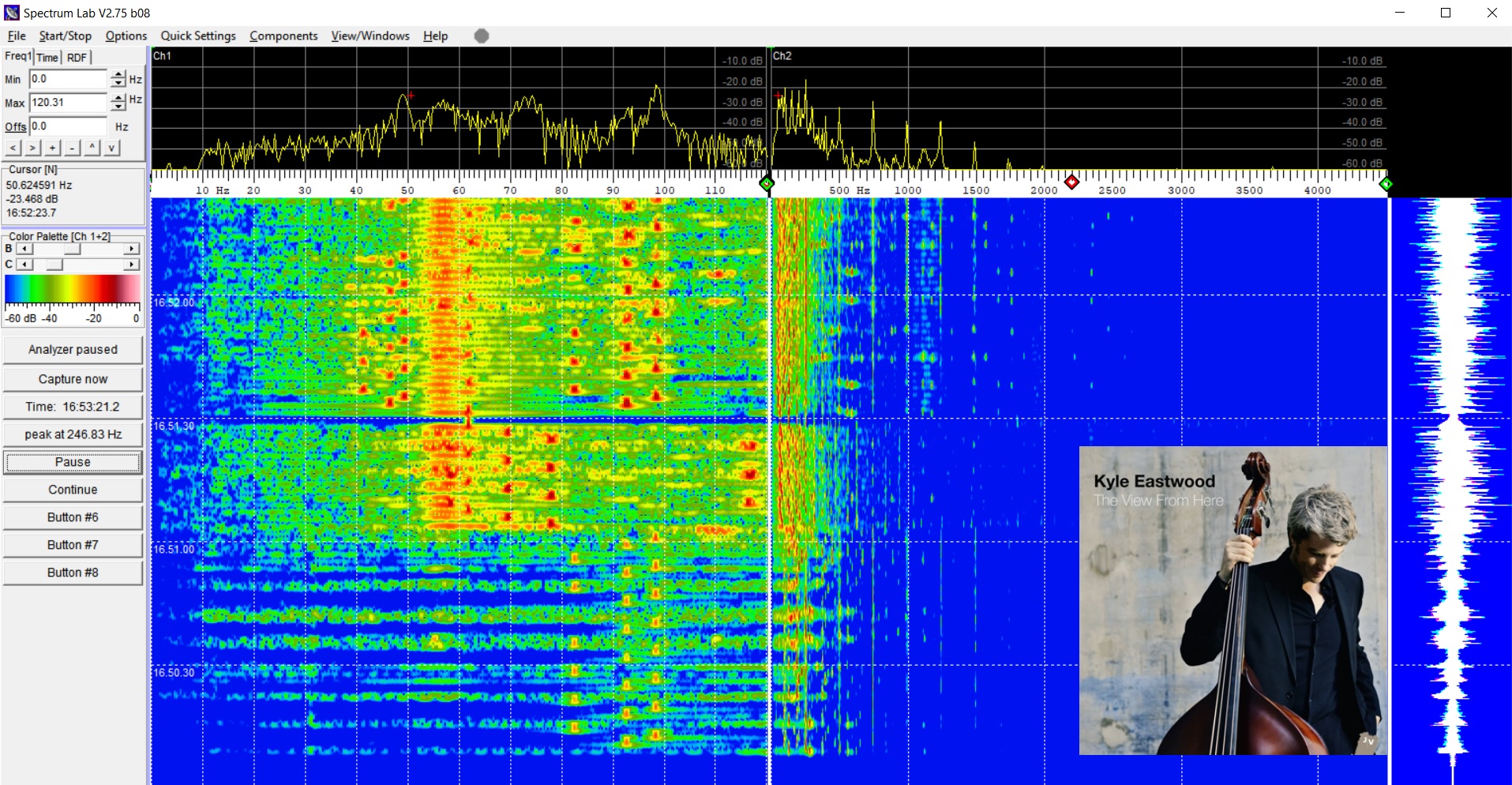Open the File menu
Viewport: 1512px width, 785px height.
[x=17, y=36]
